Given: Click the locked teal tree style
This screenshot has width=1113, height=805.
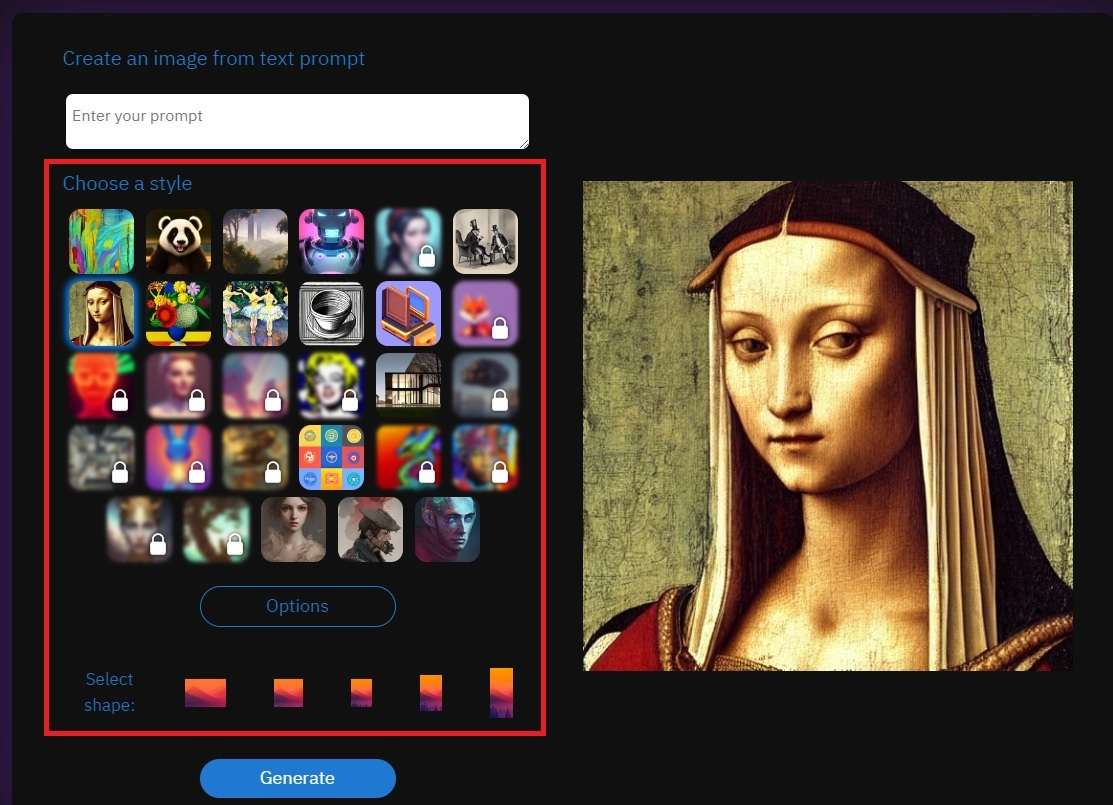Looking at the screenshot, I should coord(216,530).
